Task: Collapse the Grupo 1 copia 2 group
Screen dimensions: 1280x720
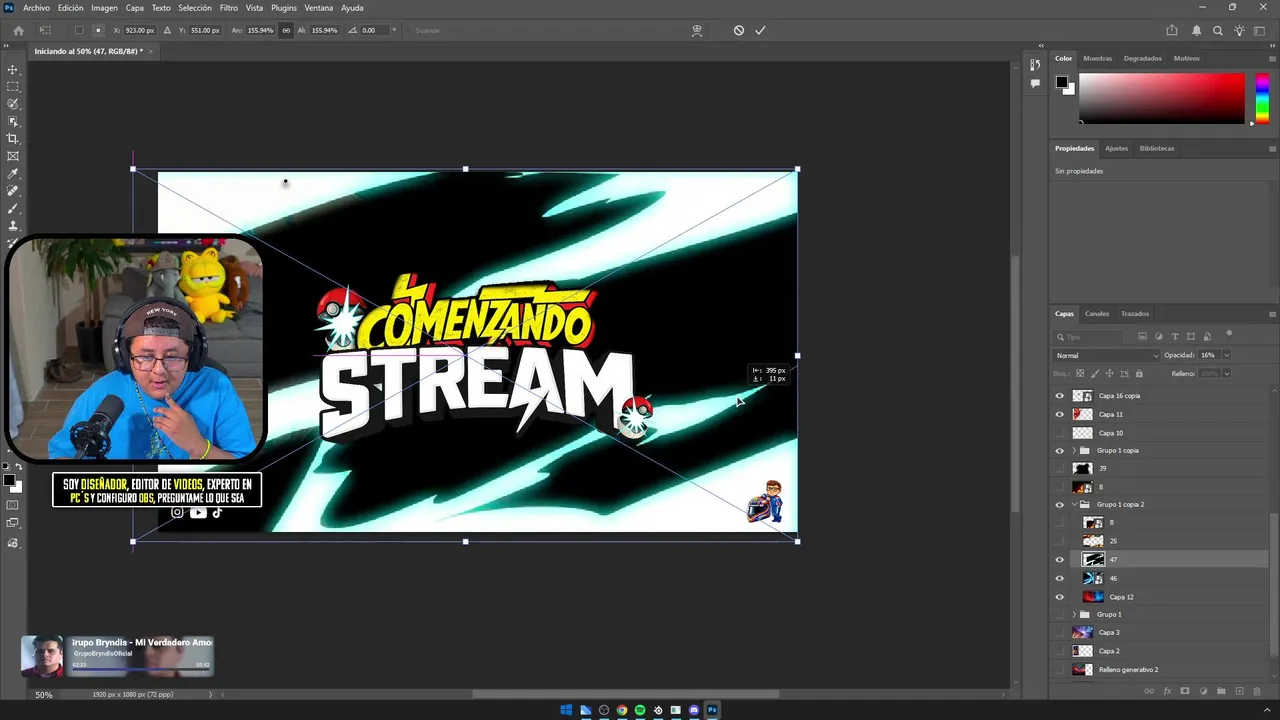Action: [1074, 505]
